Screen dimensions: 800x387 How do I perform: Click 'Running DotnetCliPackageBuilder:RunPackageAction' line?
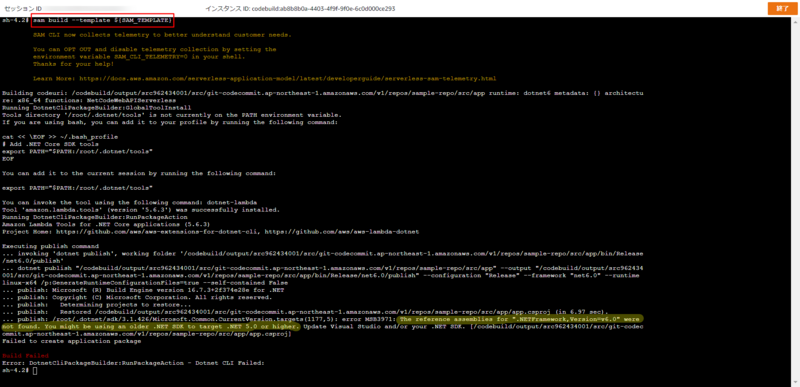(x=95, y=217)
